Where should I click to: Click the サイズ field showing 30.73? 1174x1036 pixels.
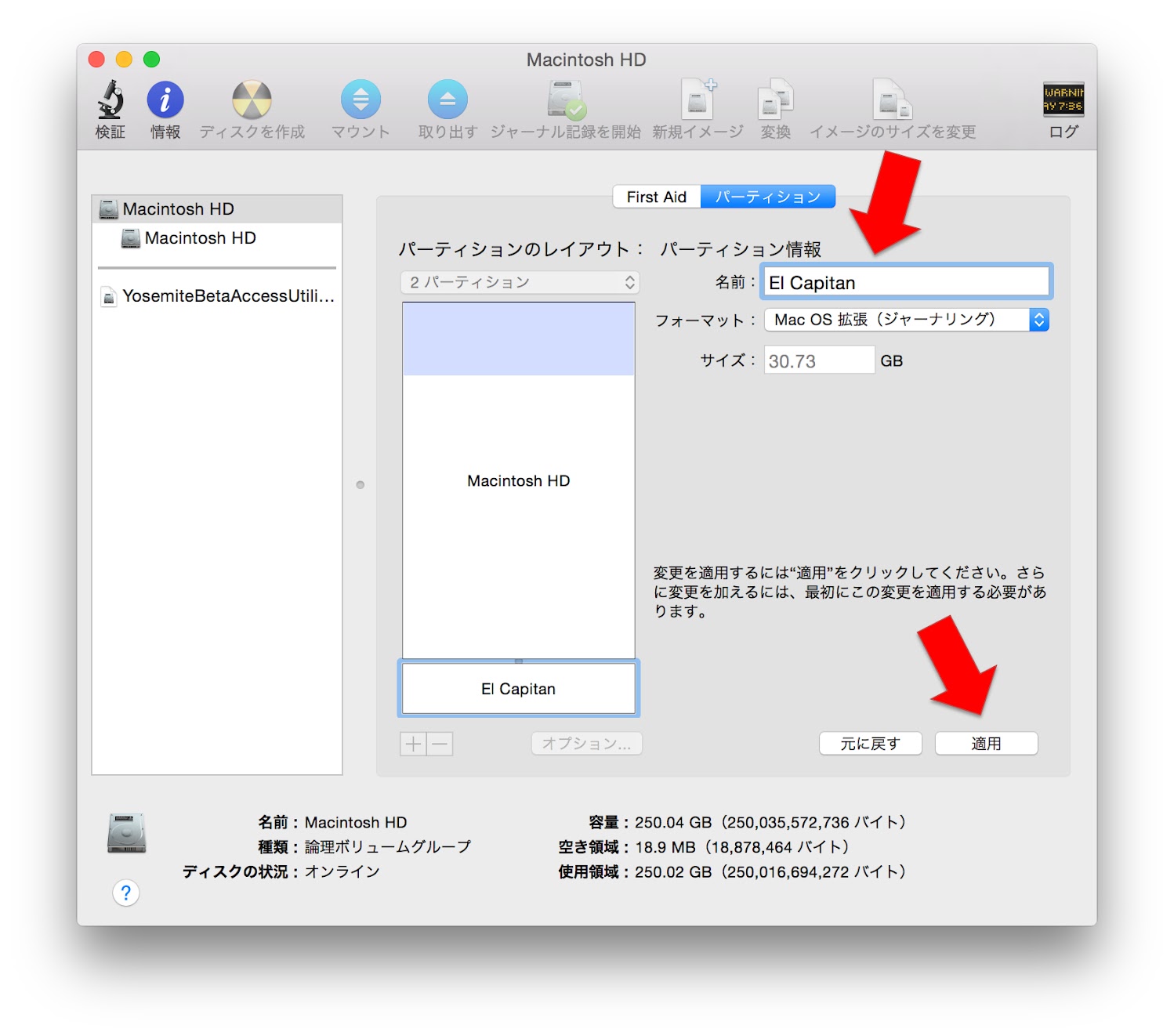[819, 360]
